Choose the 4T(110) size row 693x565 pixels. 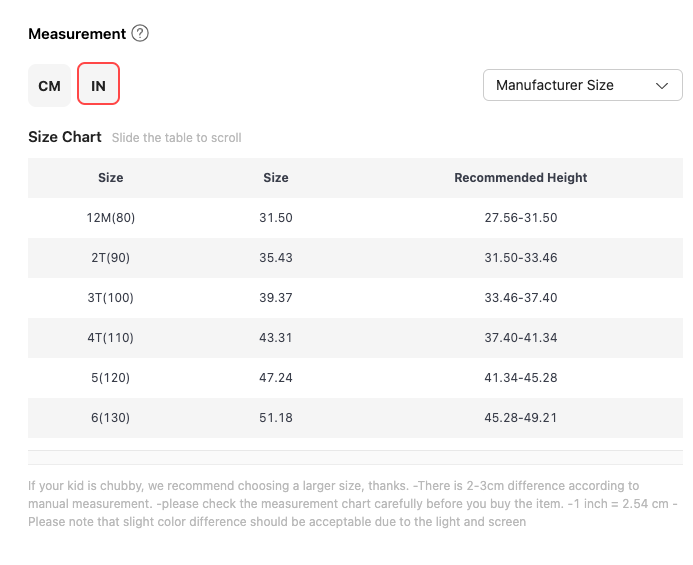pyautogui.click(x=110, y=338)
